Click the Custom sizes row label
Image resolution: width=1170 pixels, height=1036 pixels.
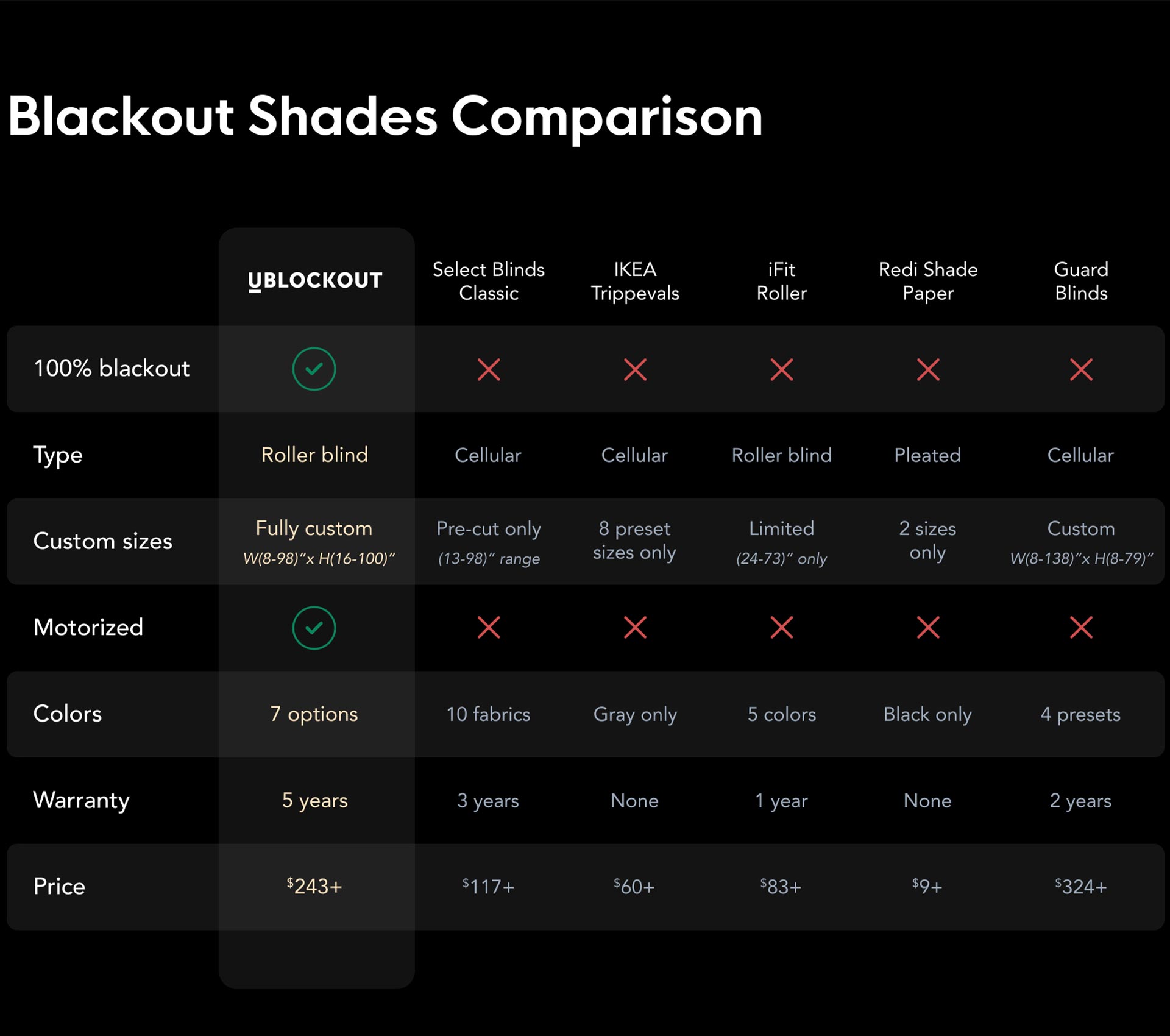tap(102, 541)
